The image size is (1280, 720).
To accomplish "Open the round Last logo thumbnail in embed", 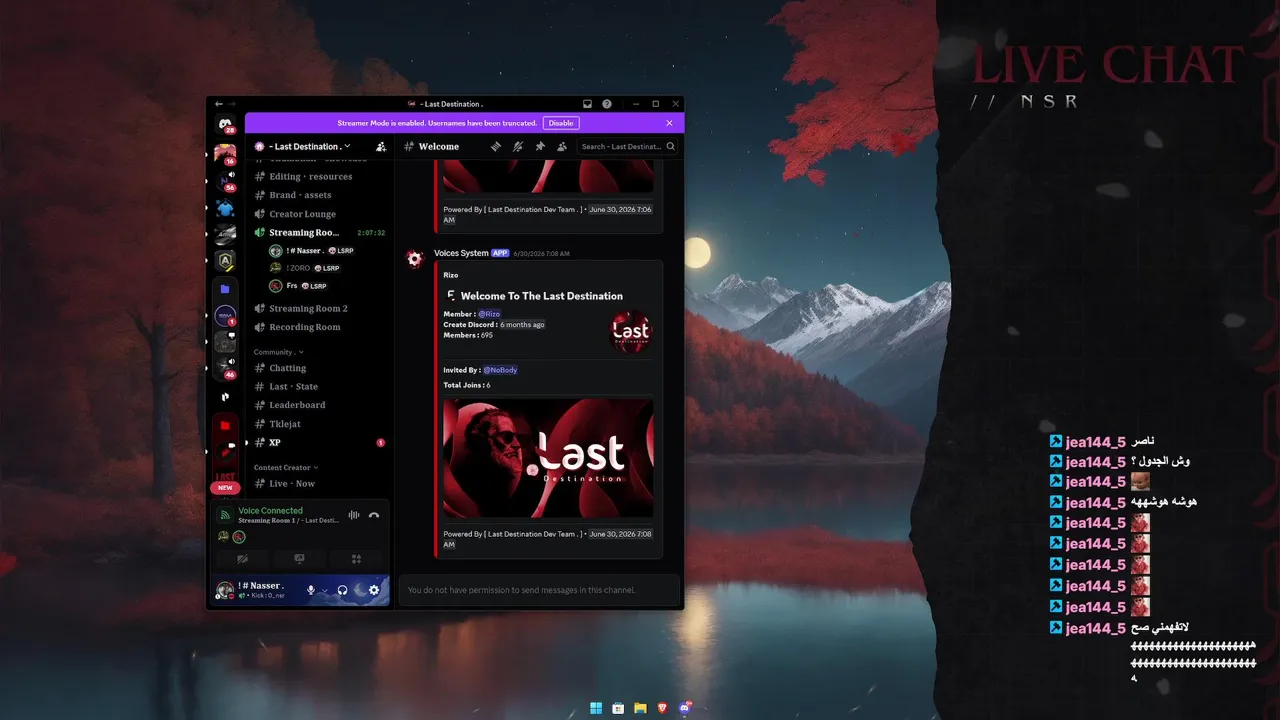I will [x=631, y=331].
